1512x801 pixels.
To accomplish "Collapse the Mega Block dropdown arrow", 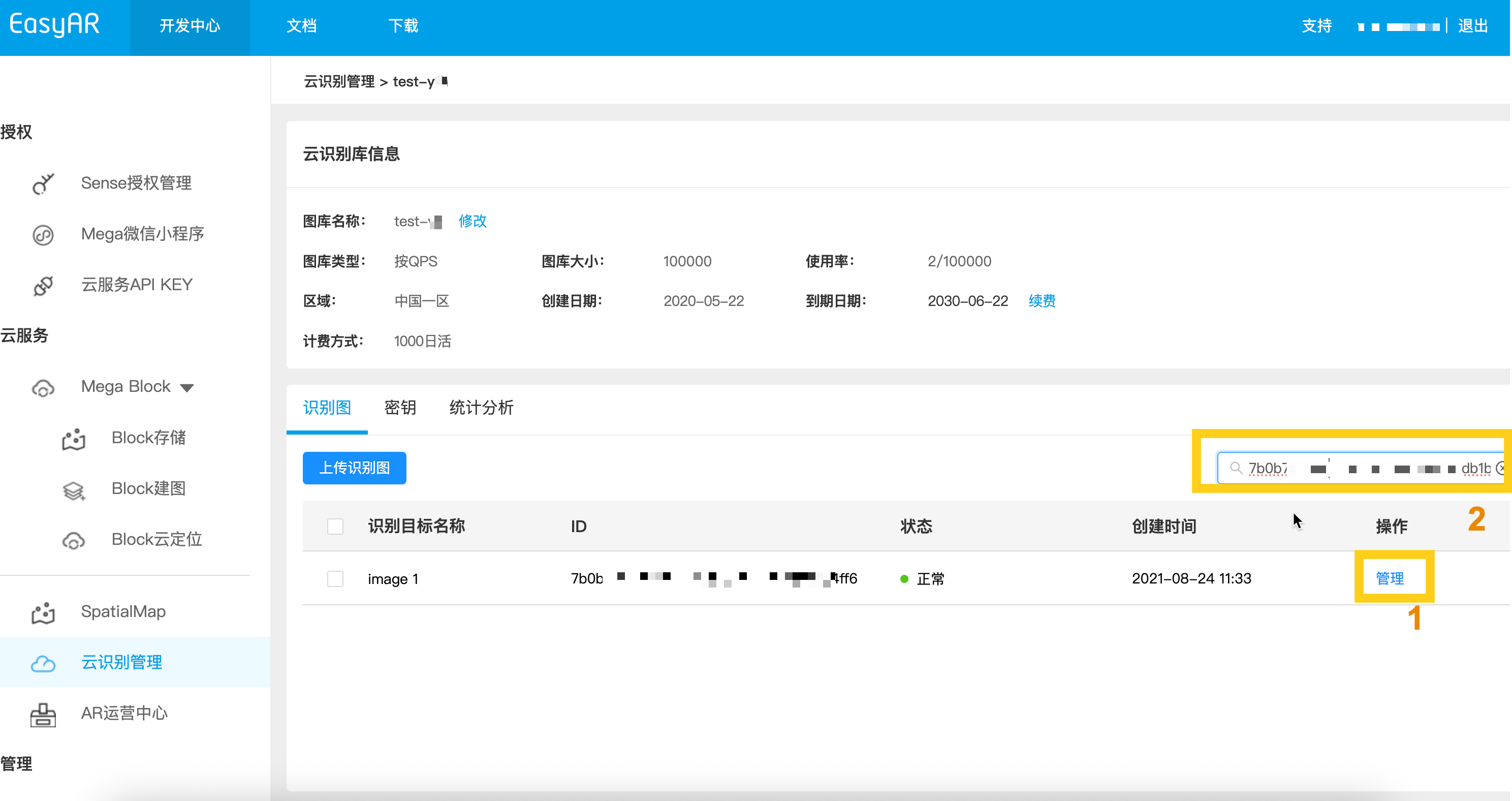I will tap(187, 388).
